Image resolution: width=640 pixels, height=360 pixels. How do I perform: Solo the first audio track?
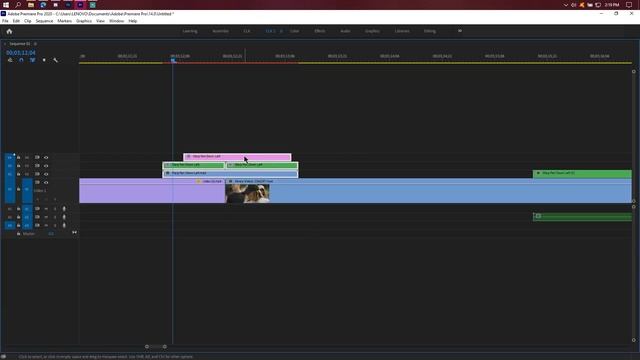click(55, 209)
